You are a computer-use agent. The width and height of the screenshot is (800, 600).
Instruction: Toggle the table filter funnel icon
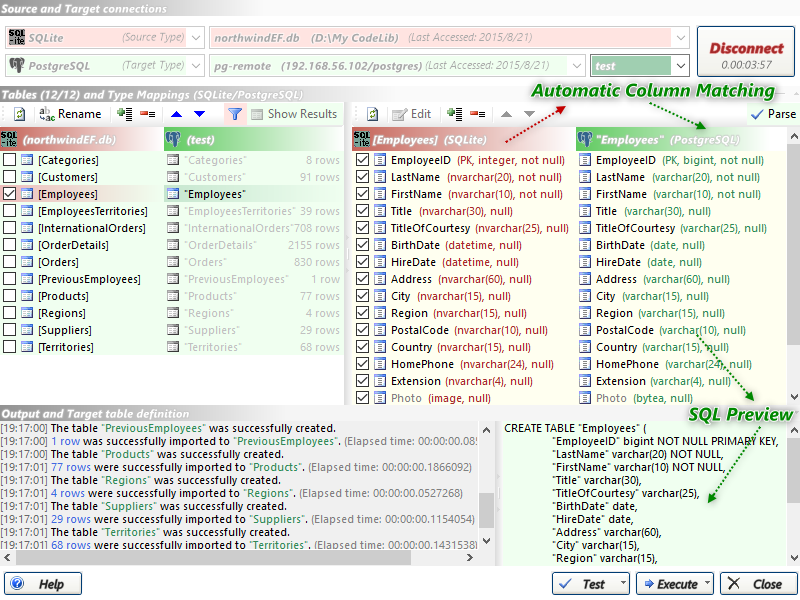point(234,114)
